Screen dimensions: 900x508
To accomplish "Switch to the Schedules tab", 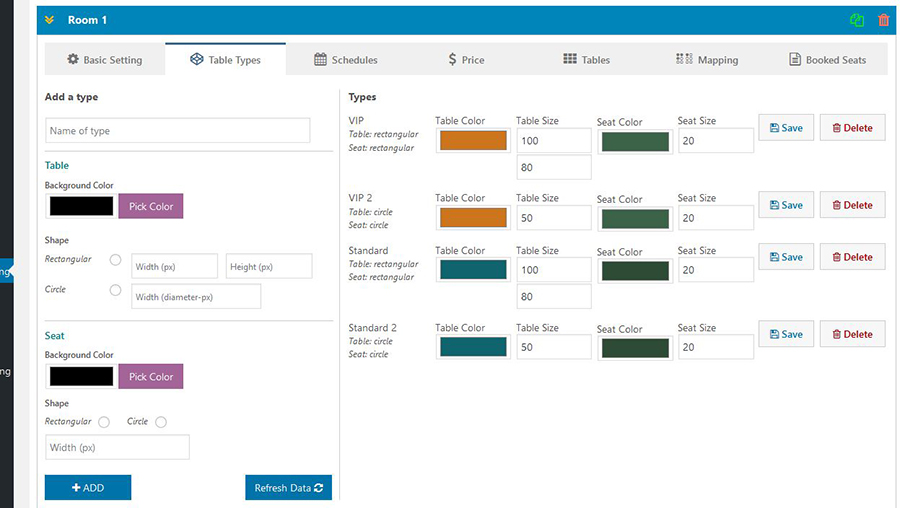I will 346,60.
